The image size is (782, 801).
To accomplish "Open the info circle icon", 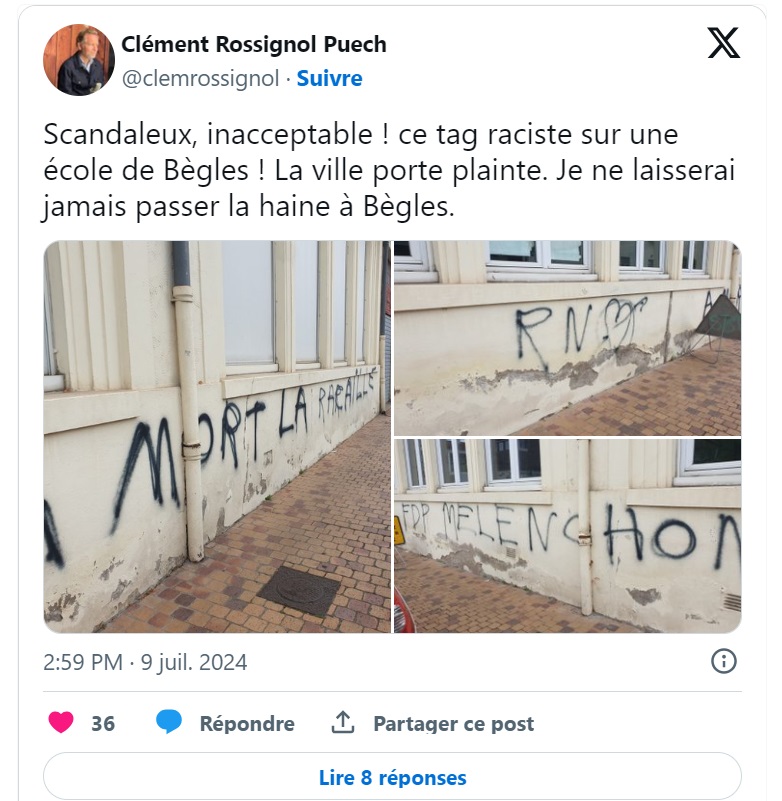I will coord(724,662).
